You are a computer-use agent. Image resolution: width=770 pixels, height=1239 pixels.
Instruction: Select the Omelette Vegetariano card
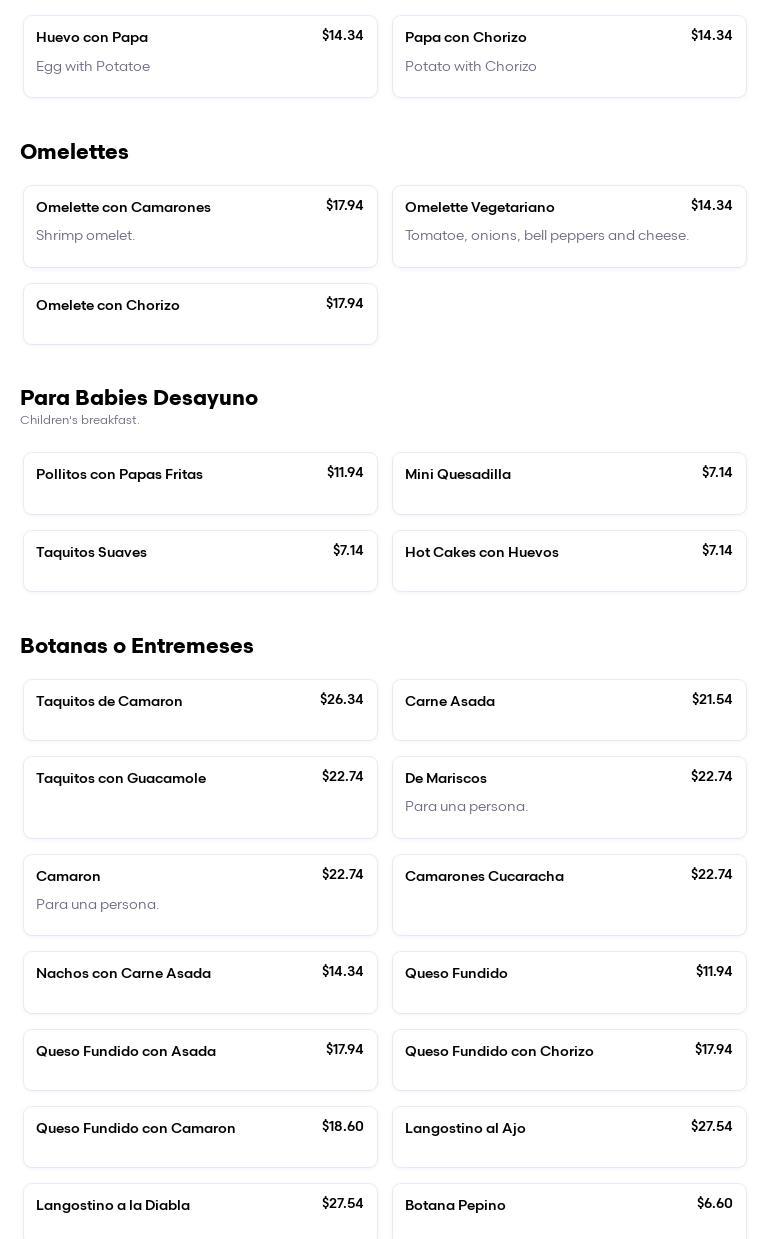pyautogui.click(x=569, y=226)
